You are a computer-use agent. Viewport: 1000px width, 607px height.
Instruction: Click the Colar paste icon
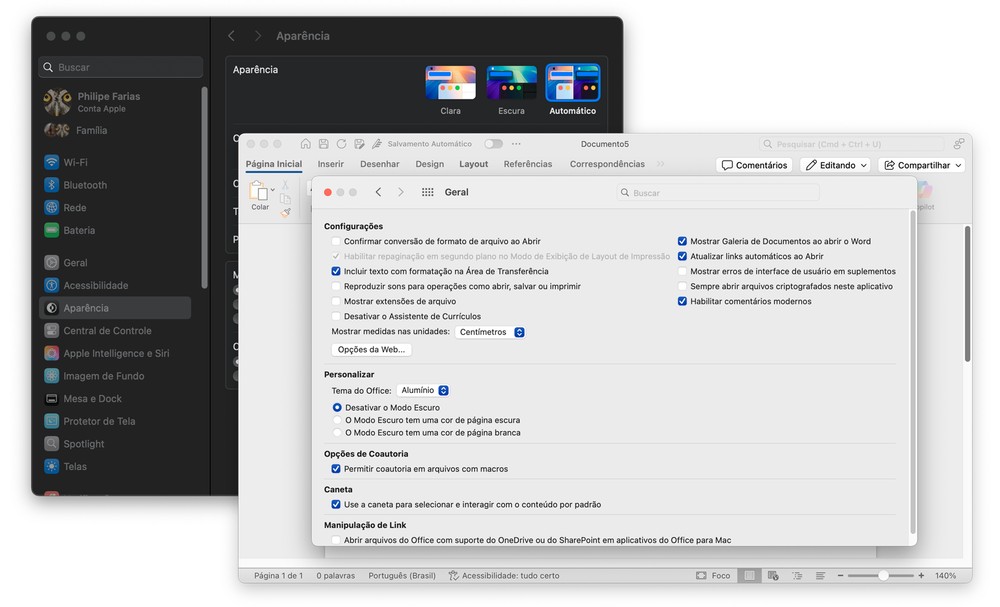(259, 191)
